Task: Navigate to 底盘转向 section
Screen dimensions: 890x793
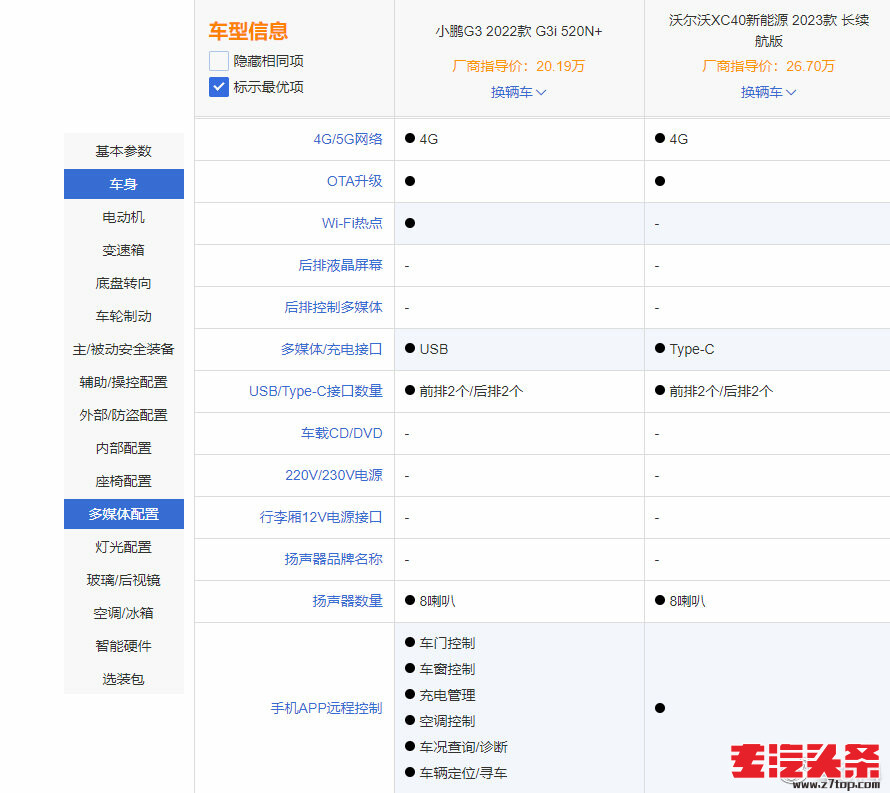Action: coord(124,283)
